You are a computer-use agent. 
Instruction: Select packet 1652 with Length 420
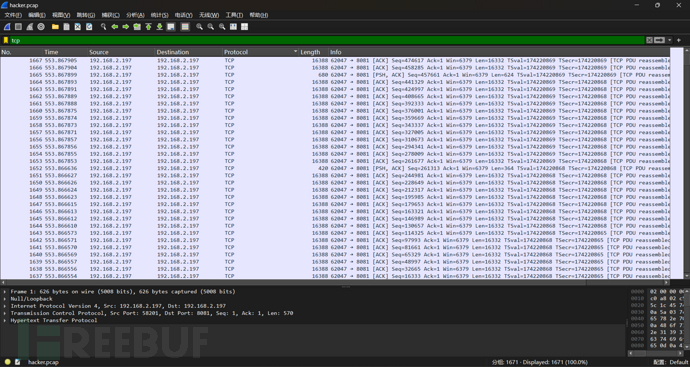[x=335, y=168]
